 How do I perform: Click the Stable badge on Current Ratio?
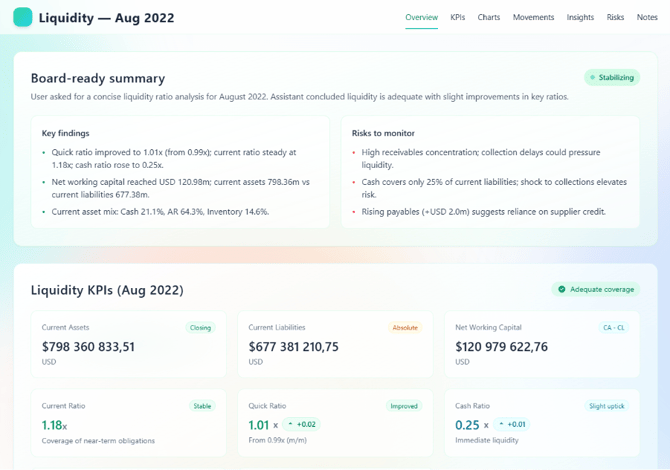click(203, 406)
